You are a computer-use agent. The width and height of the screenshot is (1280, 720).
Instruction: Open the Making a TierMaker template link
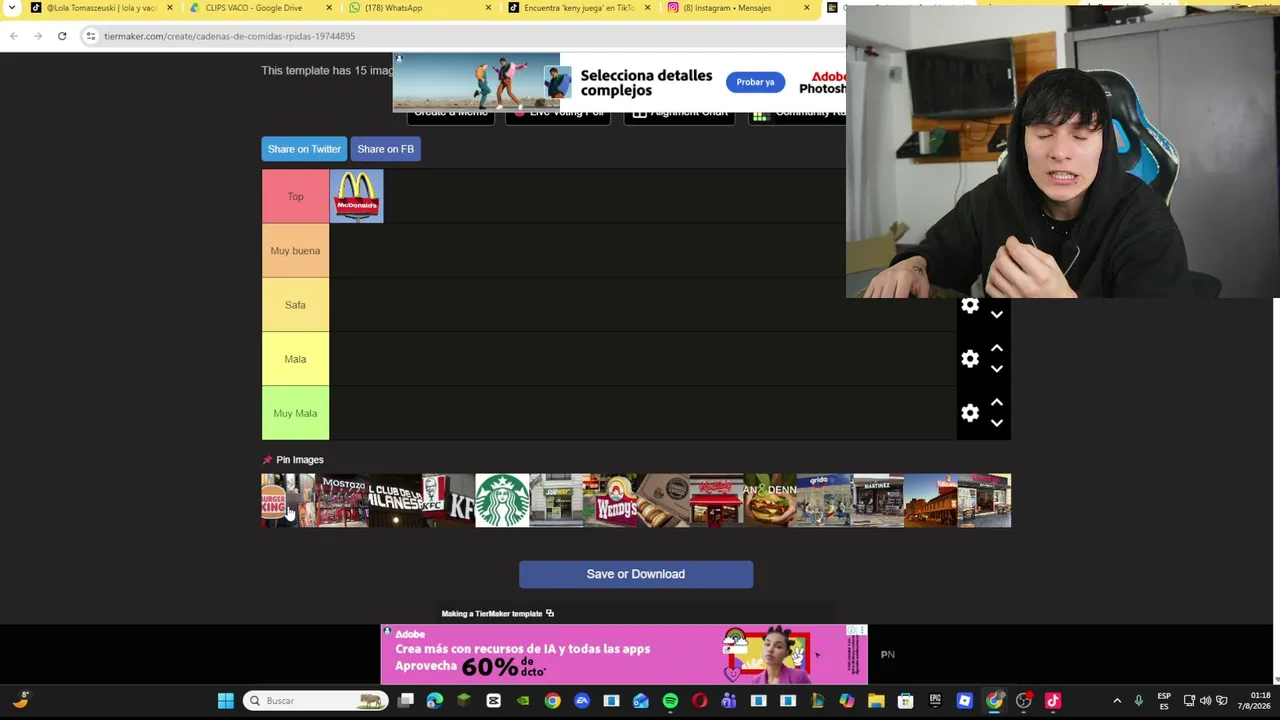coord(497,614)
